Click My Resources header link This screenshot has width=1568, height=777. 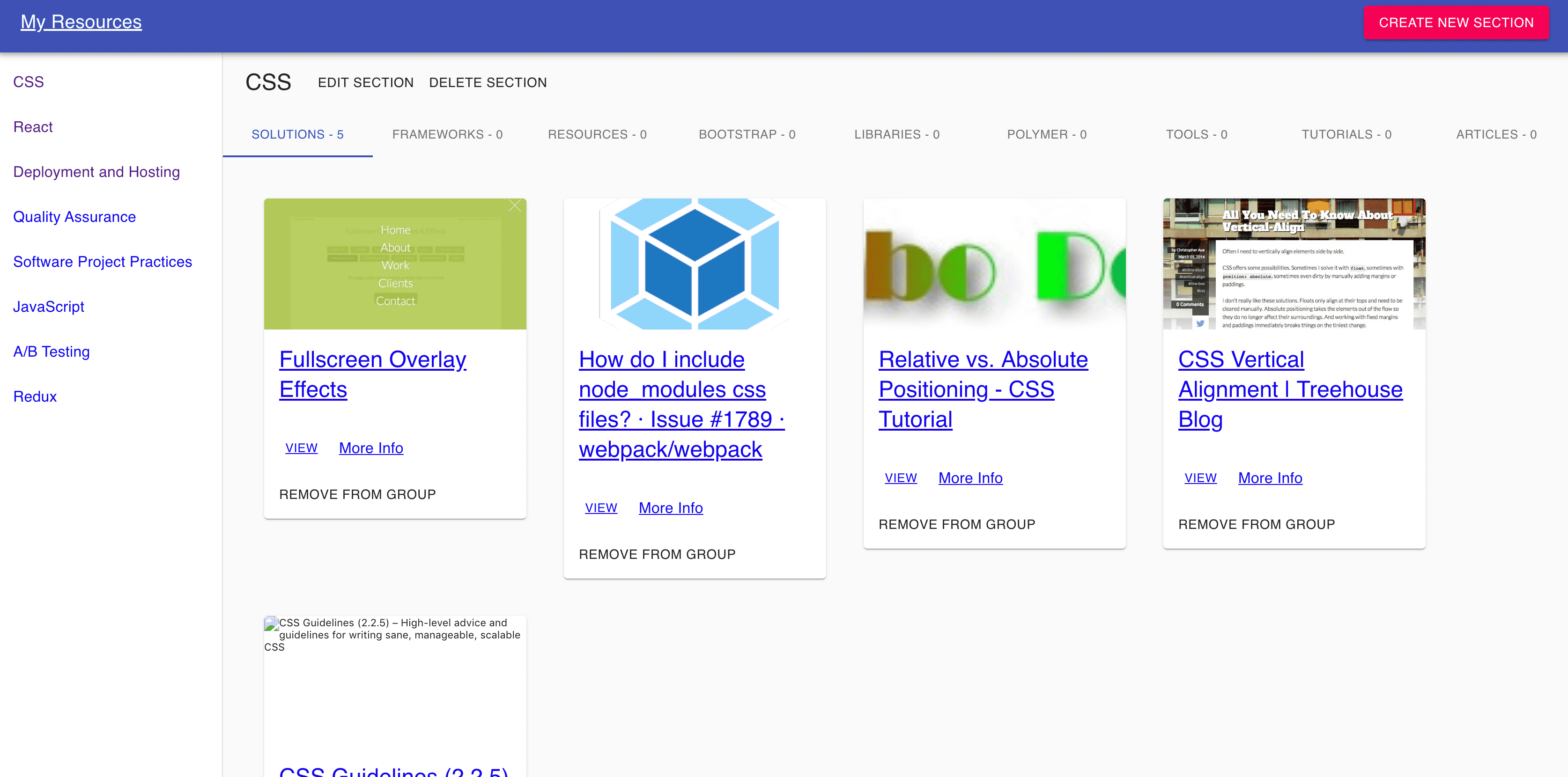(81, 22)
